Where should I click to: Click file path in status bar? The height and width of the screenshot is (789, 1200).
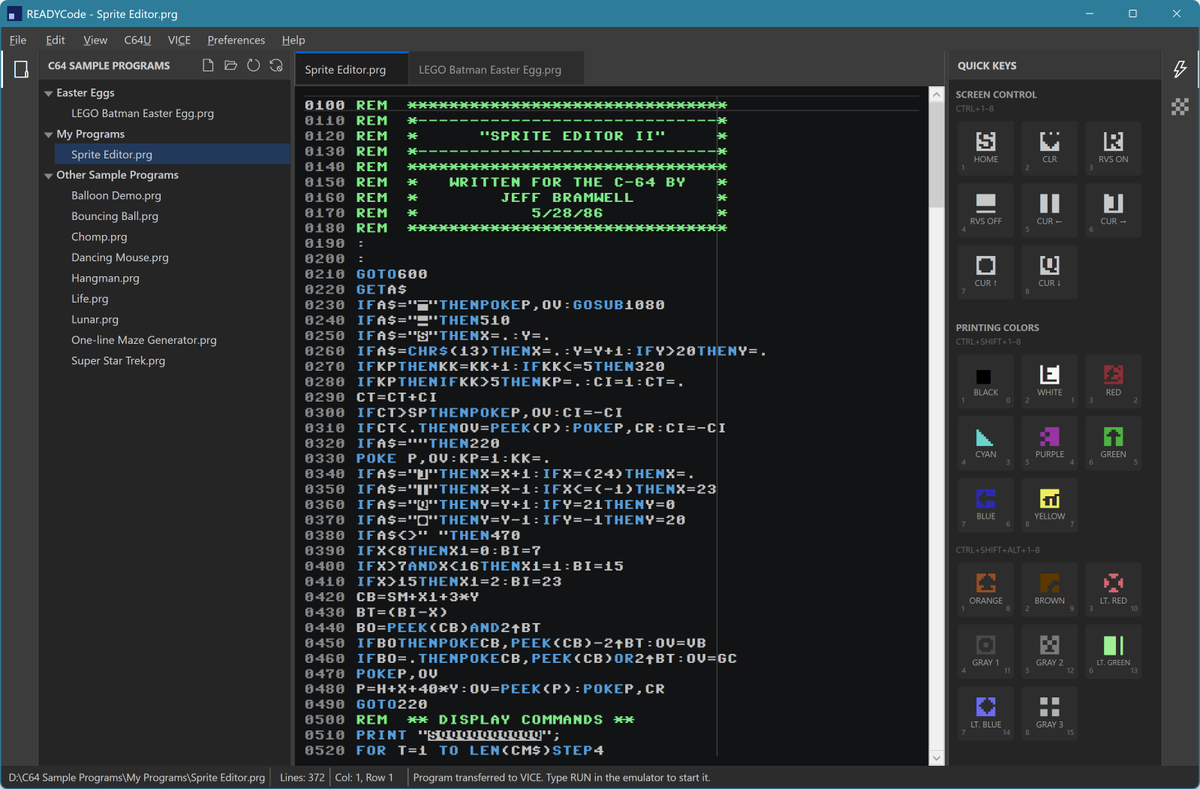point(137,777)
